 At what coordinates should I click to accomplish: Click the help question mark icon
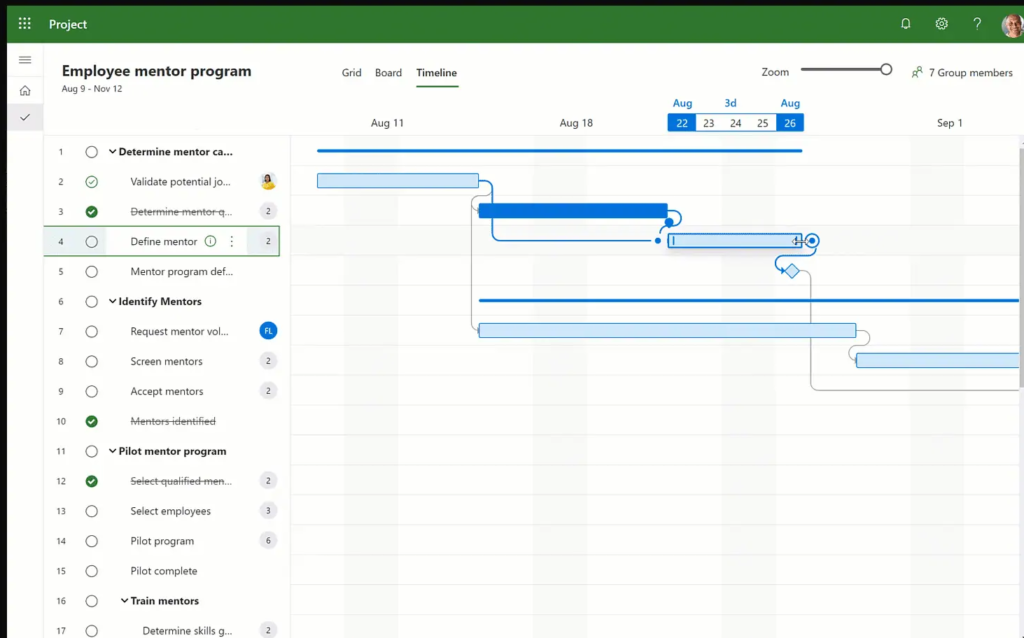click(977, 24)
